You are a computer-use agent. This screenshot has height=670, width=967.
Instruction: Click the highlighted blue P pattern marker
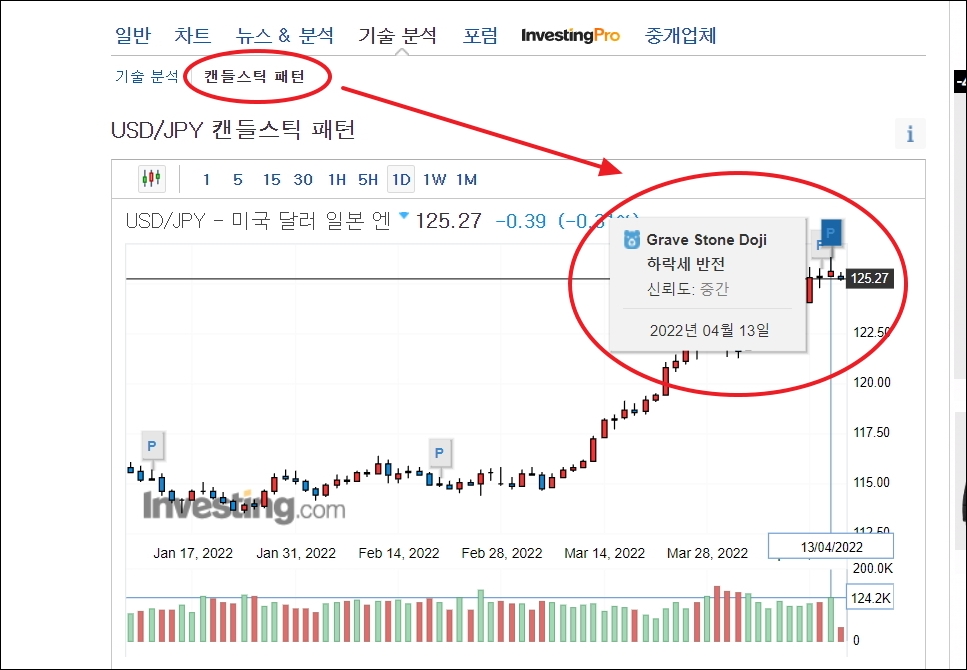point(831,233)
